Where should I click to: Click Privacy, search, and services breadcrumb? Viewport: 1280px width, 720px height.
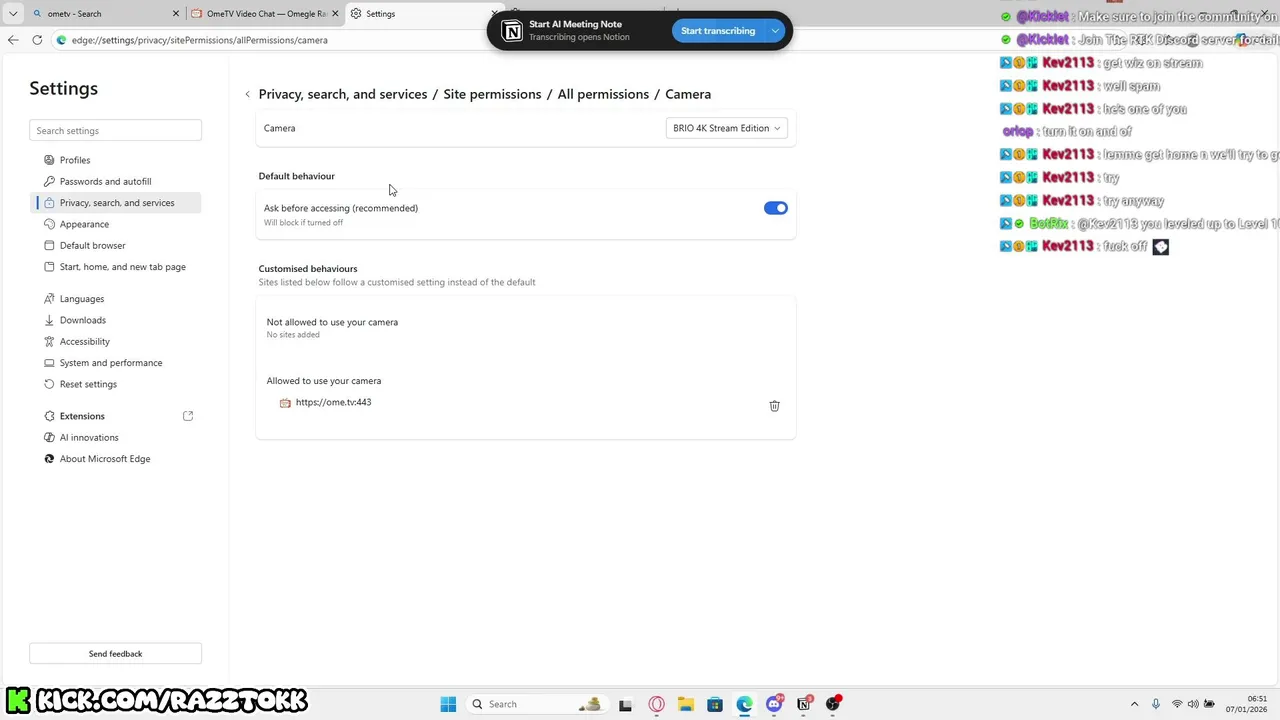pos(343,94)
